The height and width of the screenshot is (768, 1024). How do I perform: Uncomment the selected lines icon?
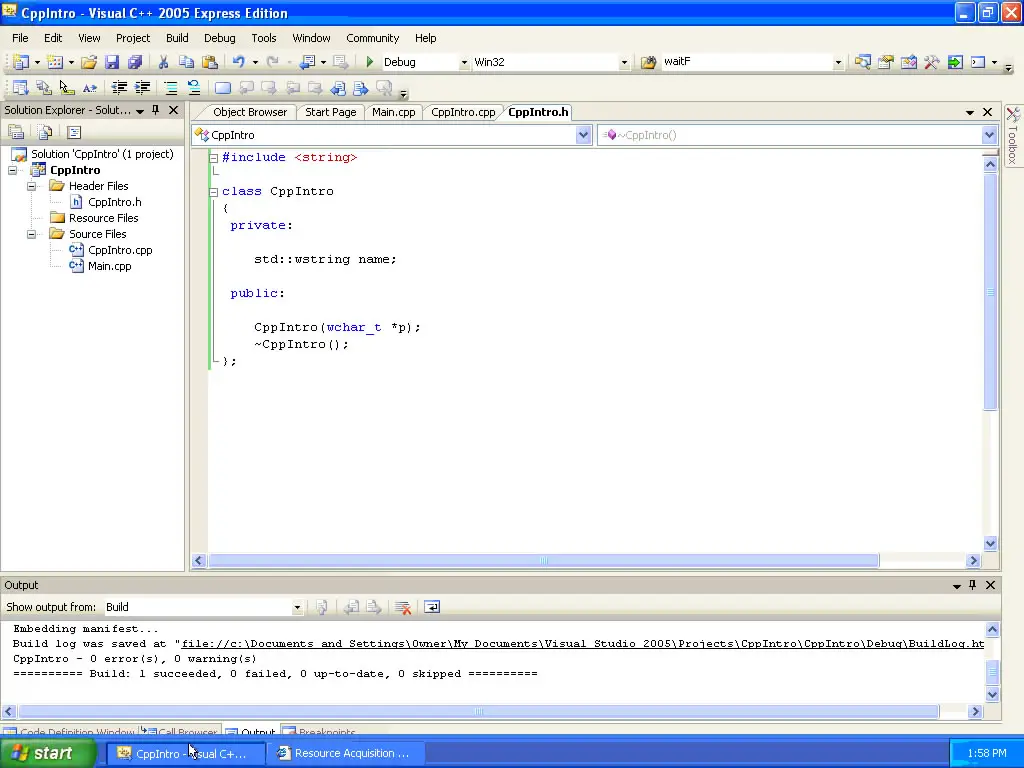point(194,88)
